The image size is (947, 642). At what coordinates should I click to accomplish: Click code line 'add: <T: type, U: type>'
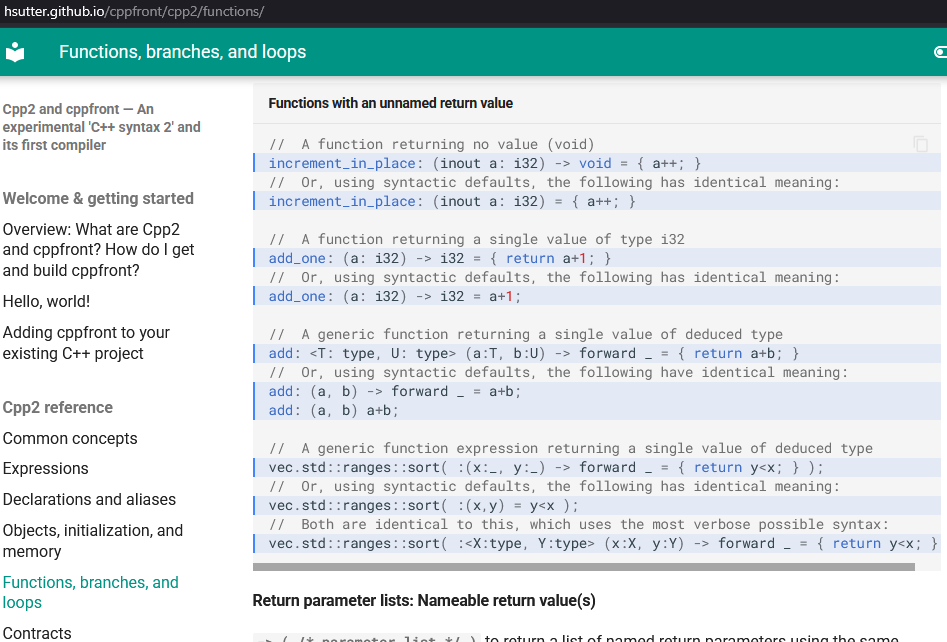click(x=534, y=353)
